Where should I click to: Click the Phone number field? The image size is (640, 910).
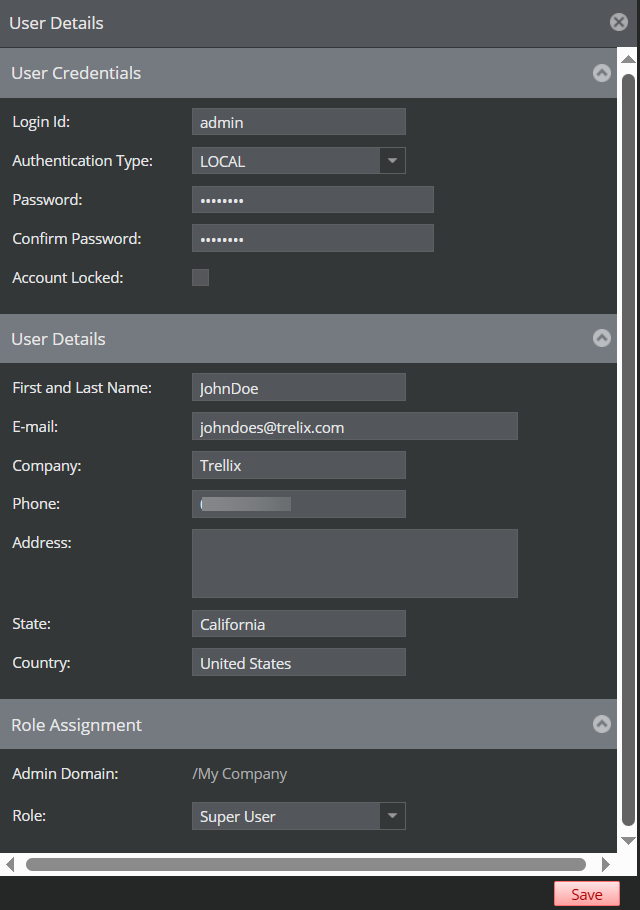(x=299, y=504)
